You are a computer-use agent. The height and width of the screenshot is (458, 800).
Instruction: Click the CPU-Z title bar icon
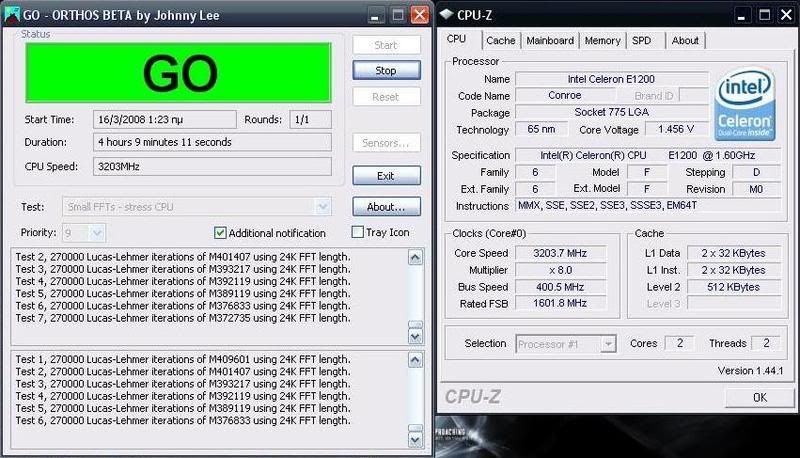[x=446, y=15]
